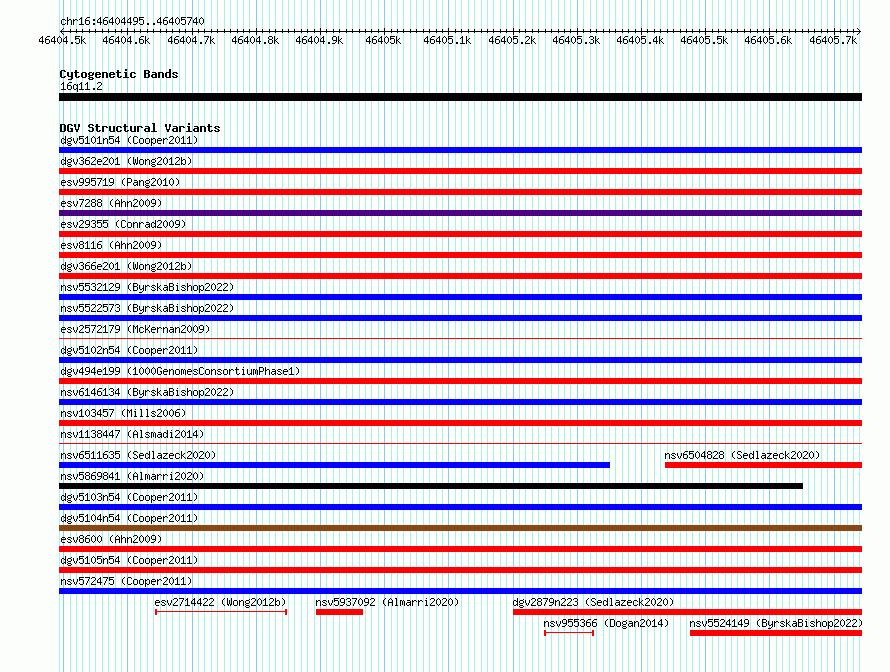This screenshot has width=890, height=672.
Task: Select esv2714422 (Wong2012b) label
Action: (x=220, y=602)
